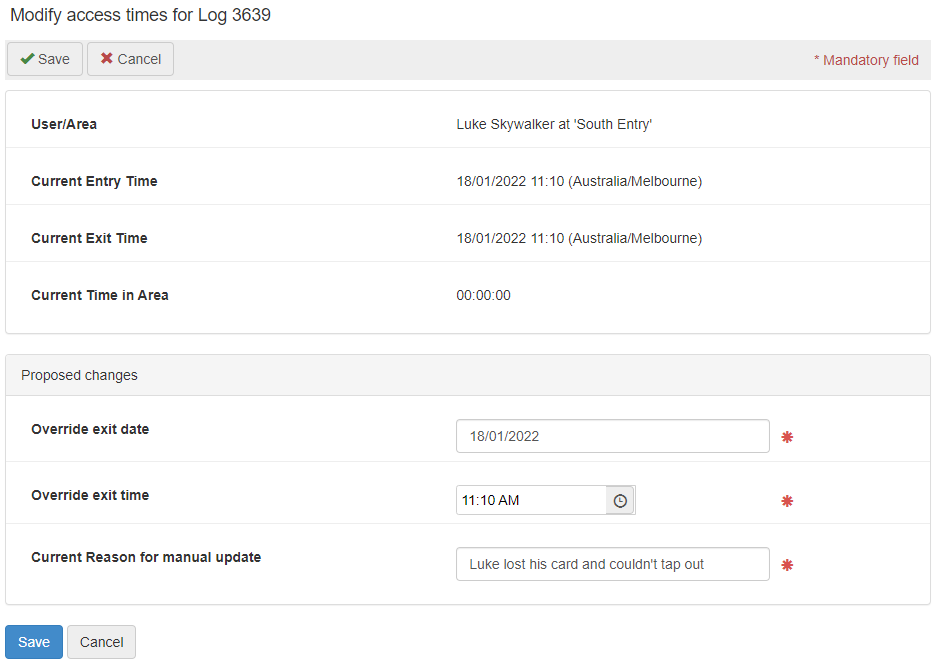The image size is (941, 664).
Task: Click inside the 11:10 AM time field
Action: coord(530,500)
